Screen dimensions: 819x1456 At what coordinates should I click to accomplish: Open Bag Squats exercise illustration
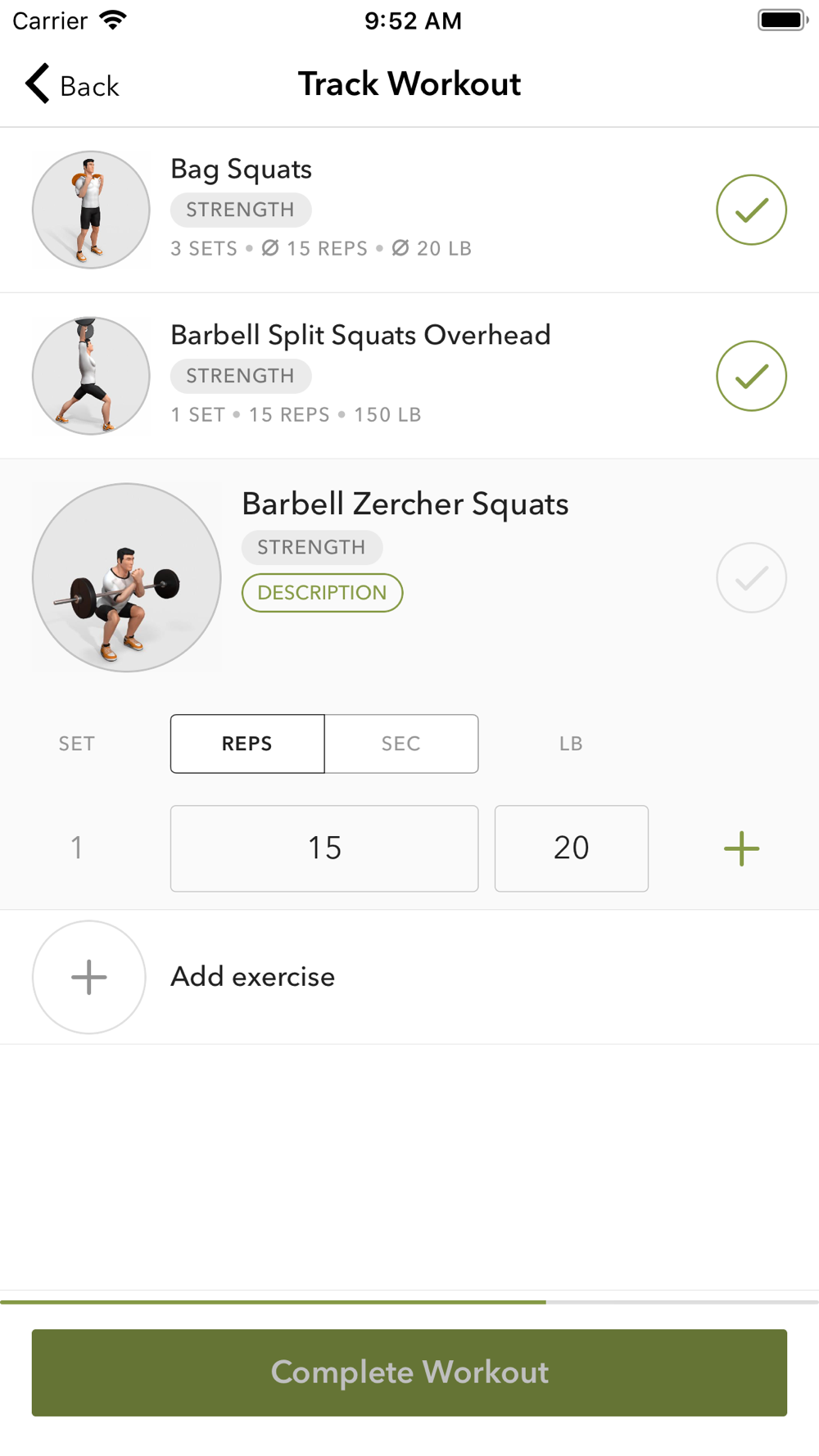91,210
